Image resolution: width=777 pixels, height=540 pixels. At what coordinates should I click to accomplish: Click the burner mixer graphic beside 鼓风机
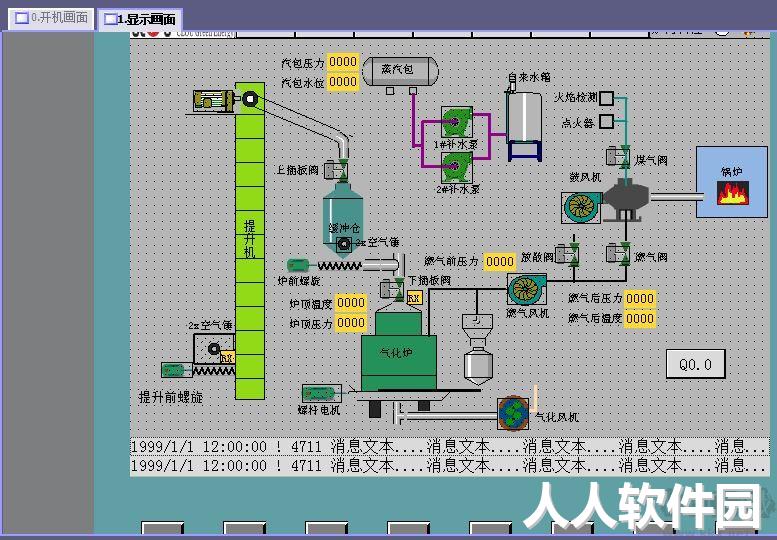[626, 200]
